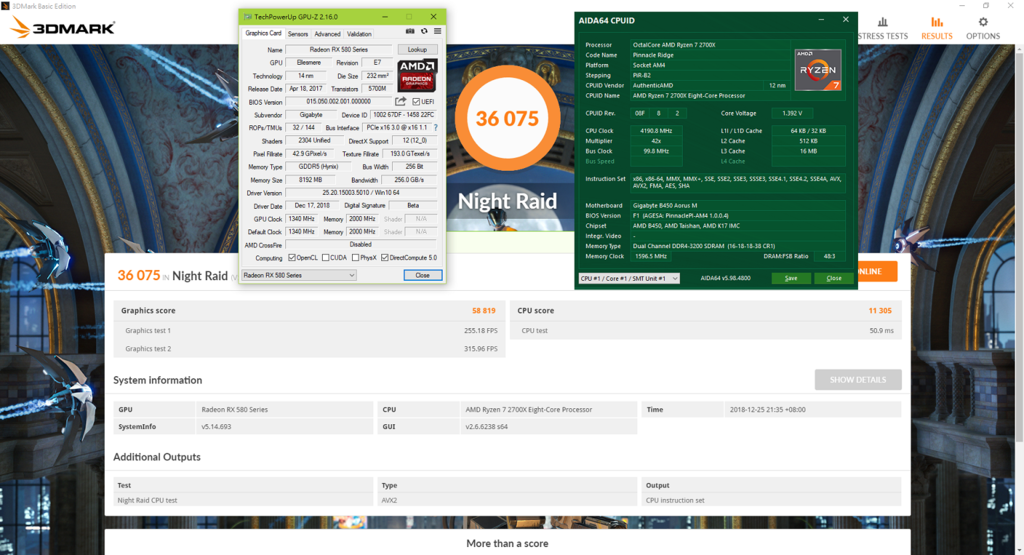This screenshot has width=1024, height=555.
Task: Open the CPU #1 / Core #1 selector dropdown
Action: click(x=629, y=278)
